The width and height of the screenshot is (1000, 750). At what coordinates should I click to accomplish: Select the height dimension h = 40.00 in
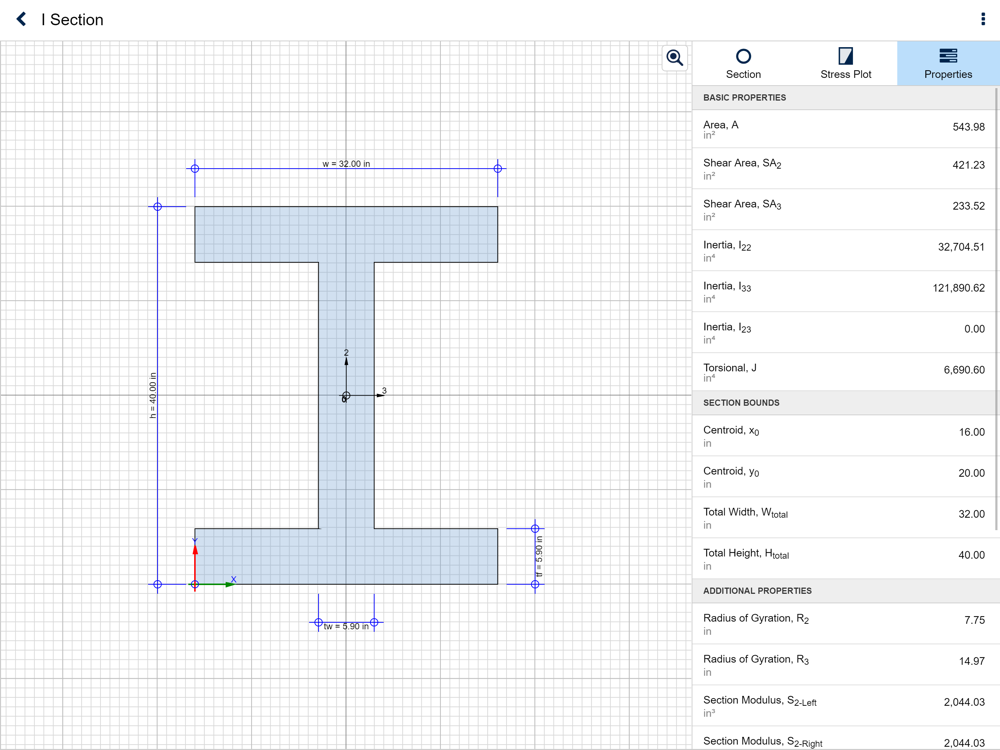pyautogui.click(x=152, y=395)
